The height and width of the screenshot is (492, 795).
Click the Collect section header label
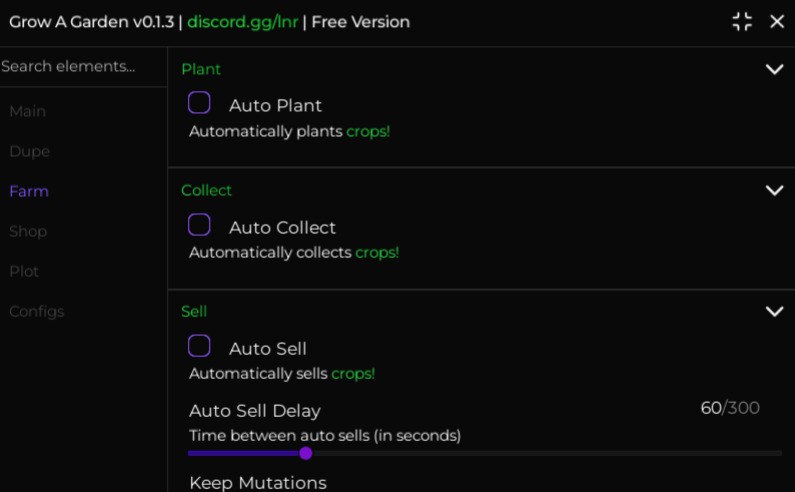coord(206,190)
